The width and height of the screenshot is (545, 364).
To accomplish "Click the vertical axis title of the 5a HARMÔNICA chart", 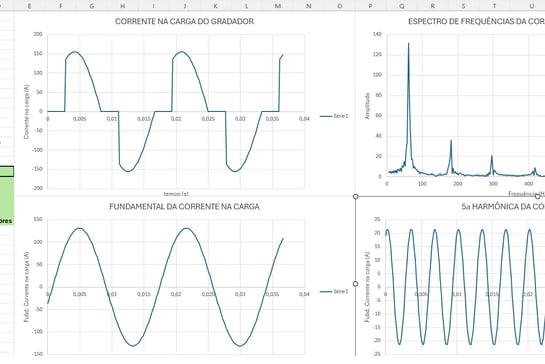I will (x=367, y=287).
